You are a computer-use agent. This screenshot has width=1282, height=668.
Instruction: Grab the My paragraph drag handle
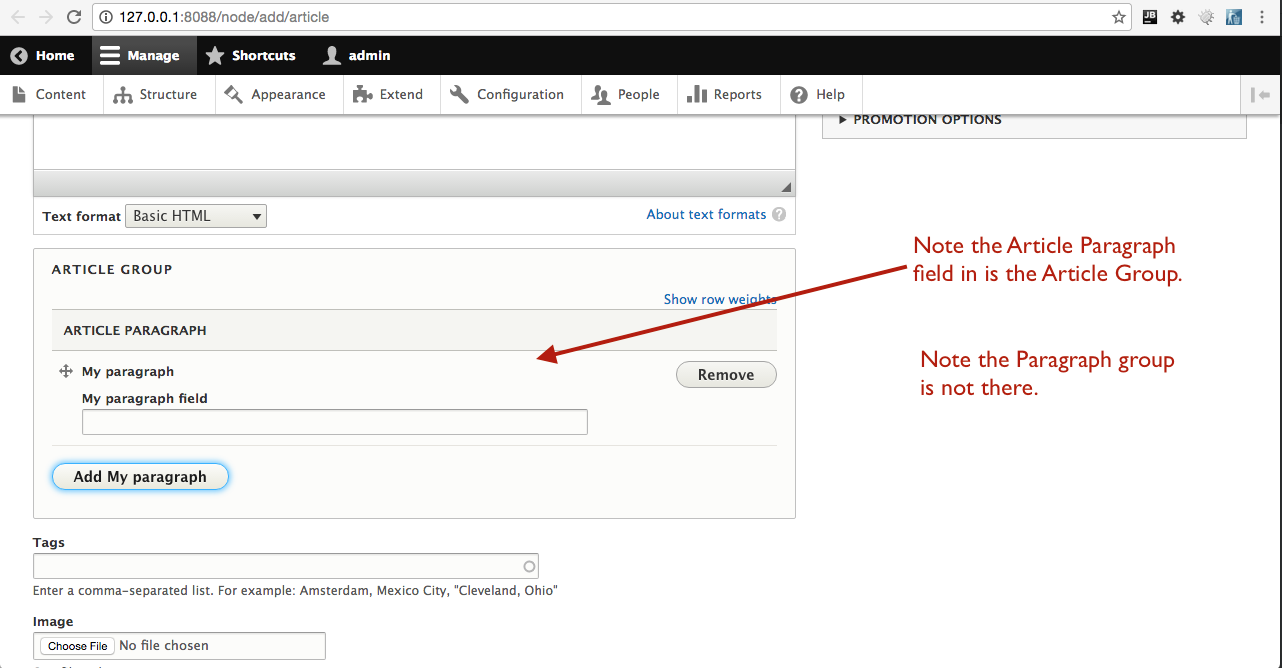click(x=64, y=370)
